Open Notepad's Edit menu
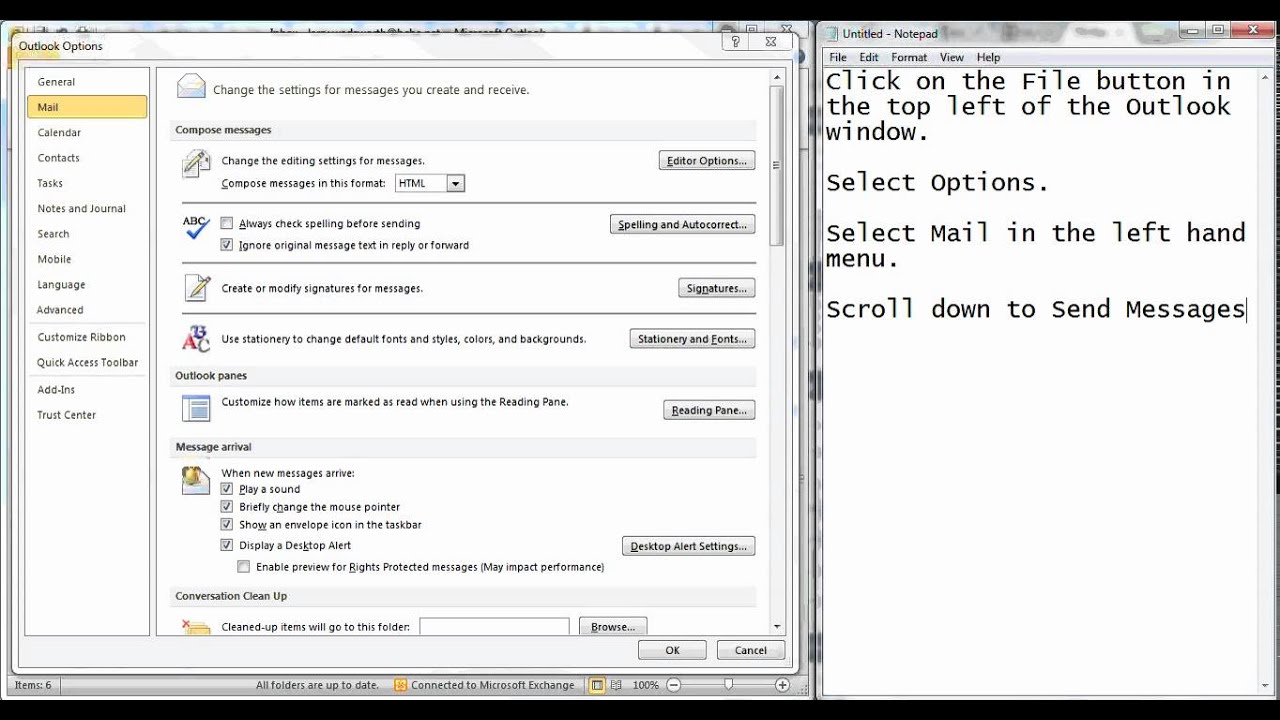The width and height of the screenshot is (1280, 720). (x=869, y=58)
